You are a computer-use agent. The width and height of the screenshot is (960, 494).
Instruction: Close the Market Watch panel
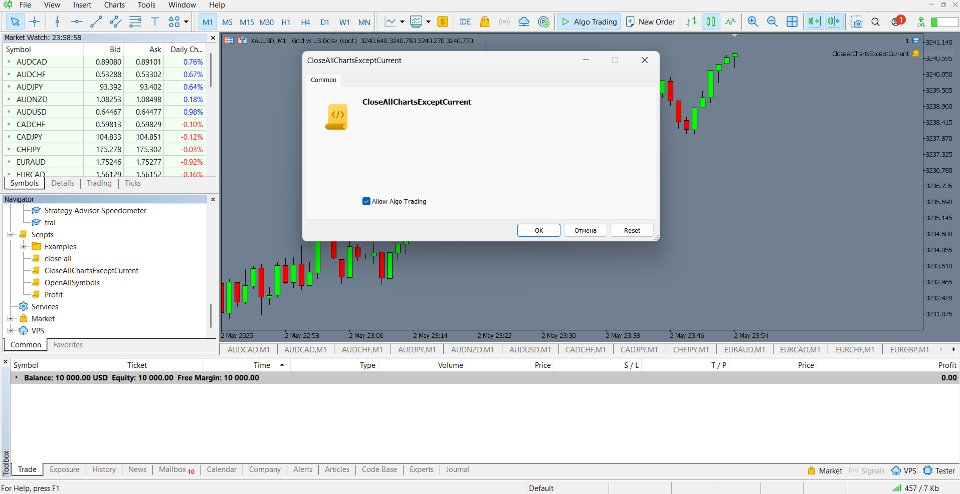click(213, 37)
